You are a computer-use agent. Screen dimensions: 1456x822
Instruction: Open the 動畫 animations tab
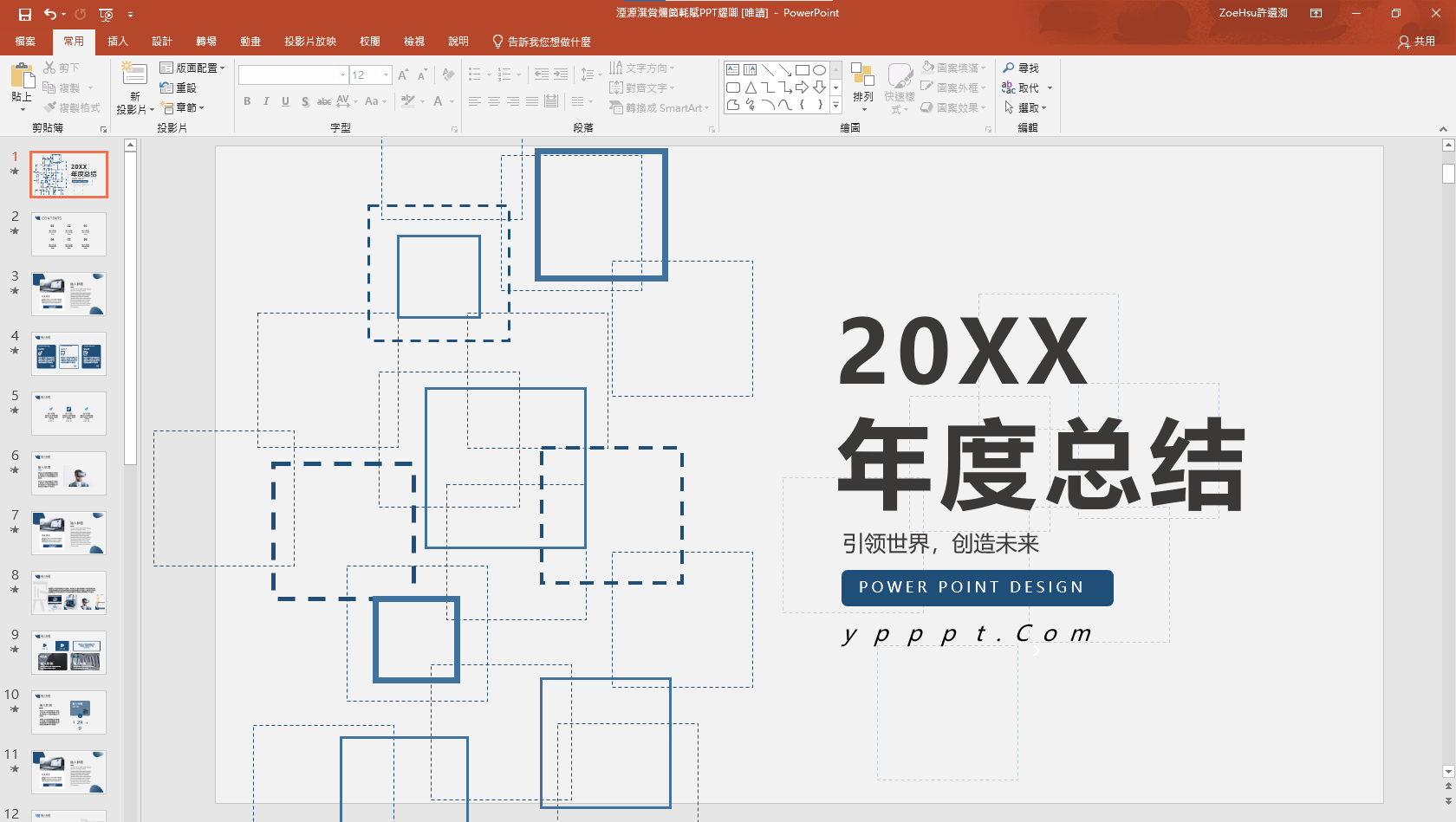(x=250, y=42)
